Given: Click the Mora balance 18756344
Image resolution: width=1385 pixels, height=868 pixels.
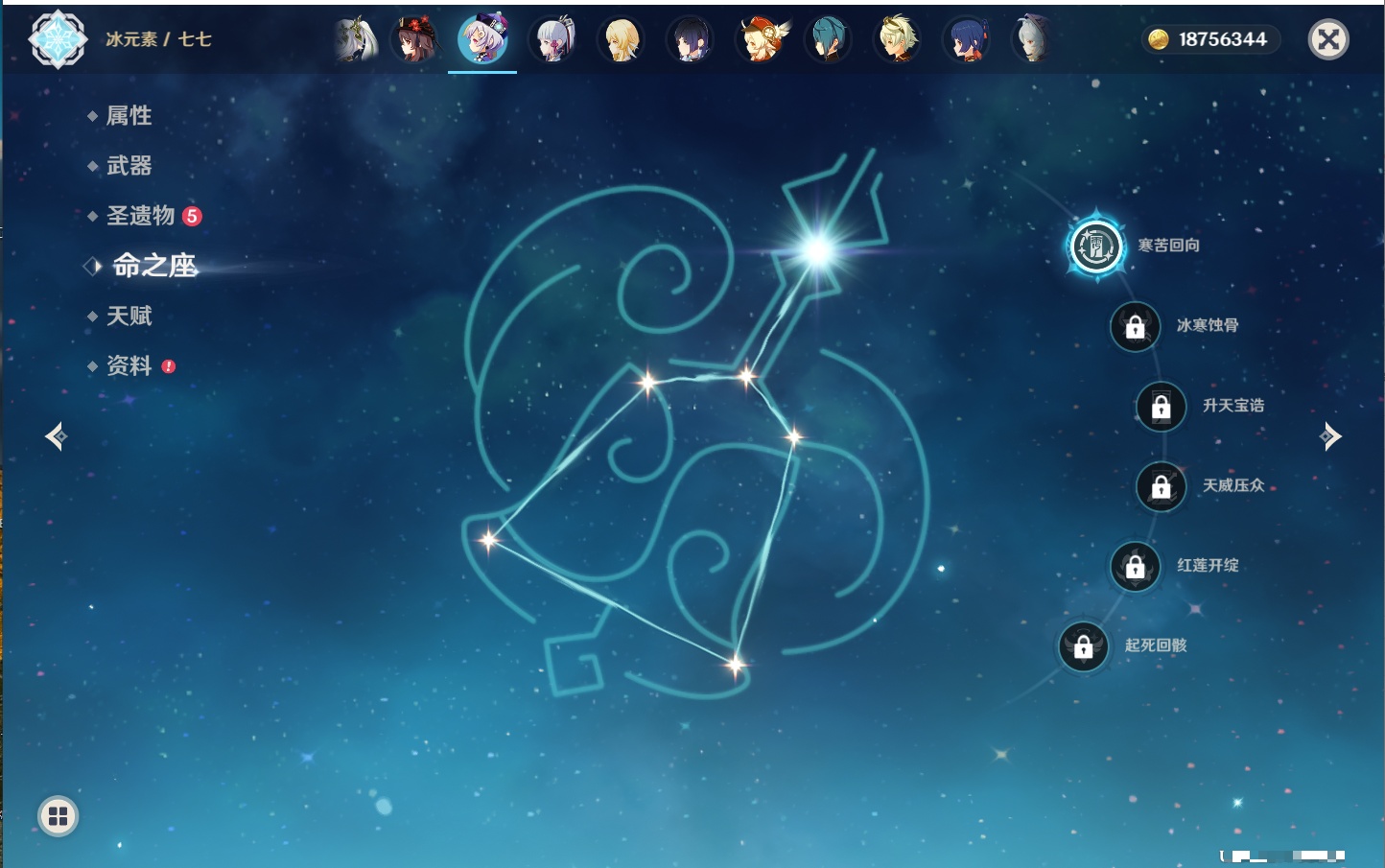Looking at the screenshot, I should 1210,39.
